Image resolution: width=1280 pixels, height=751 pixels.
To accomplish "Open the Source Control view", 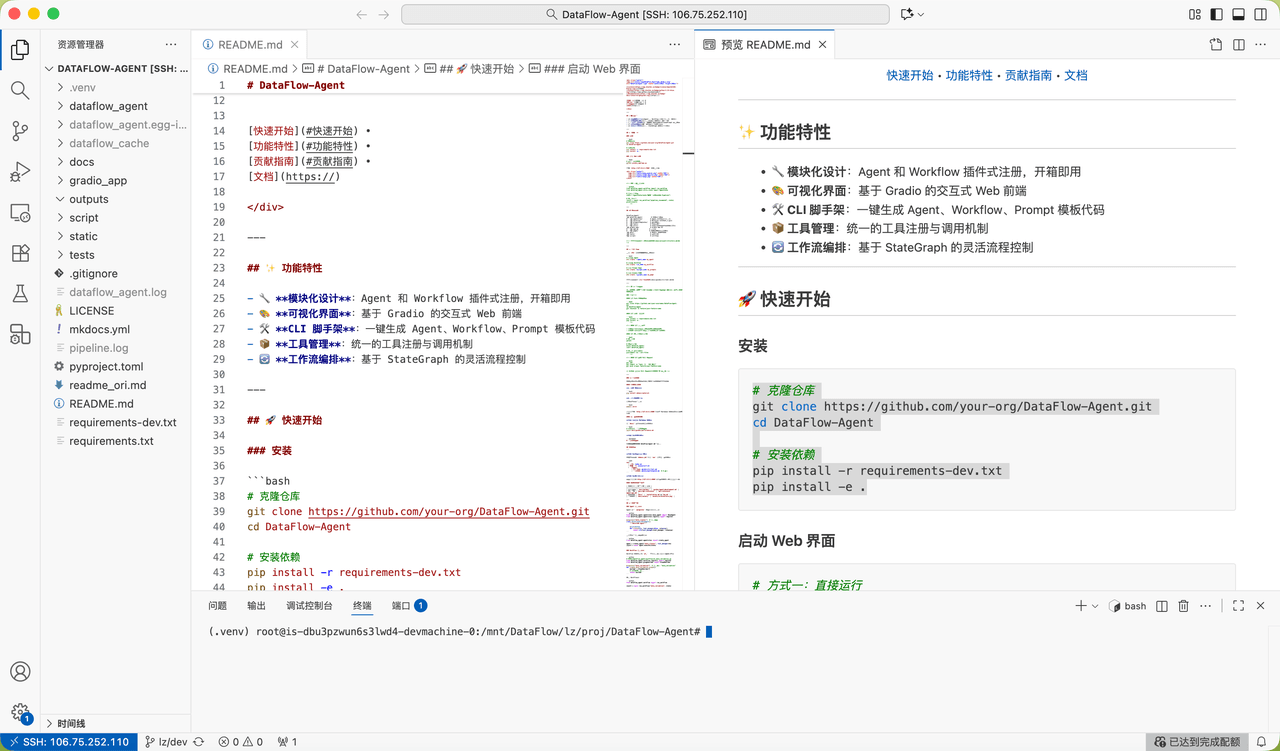I will (20, 131).
